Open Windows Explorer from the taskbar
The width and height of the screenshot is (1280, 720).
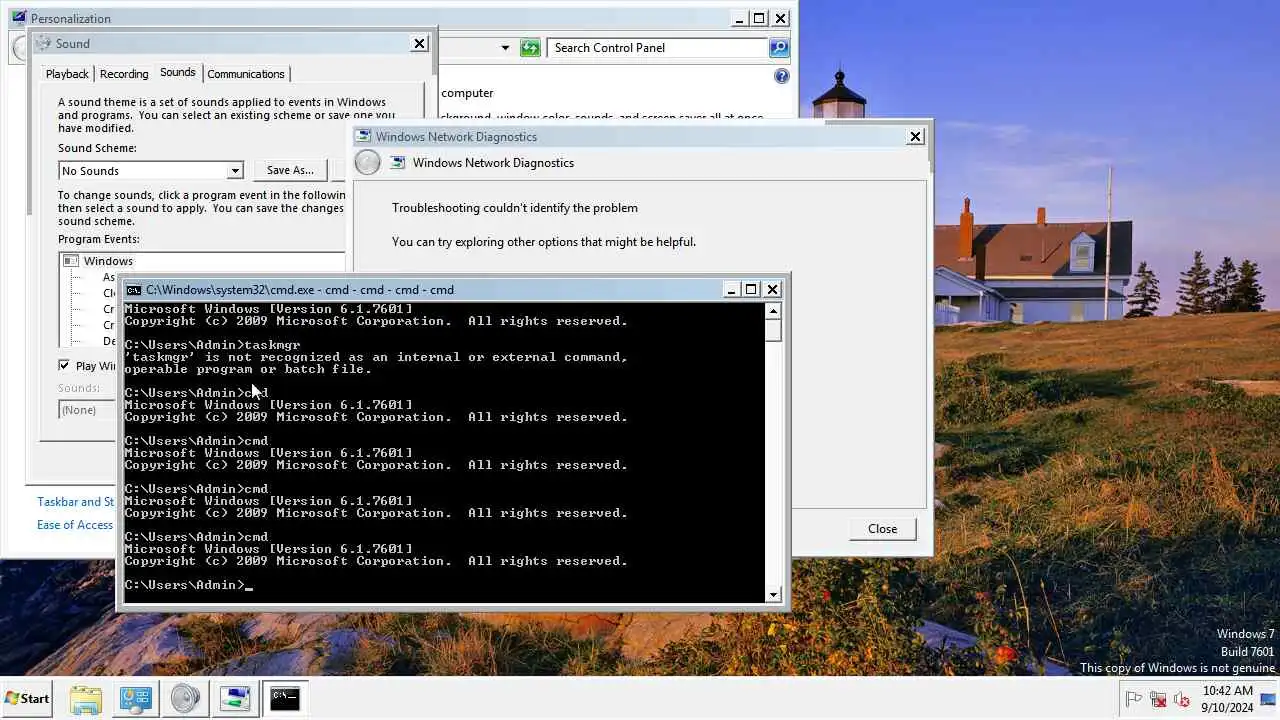pos(86,698)
